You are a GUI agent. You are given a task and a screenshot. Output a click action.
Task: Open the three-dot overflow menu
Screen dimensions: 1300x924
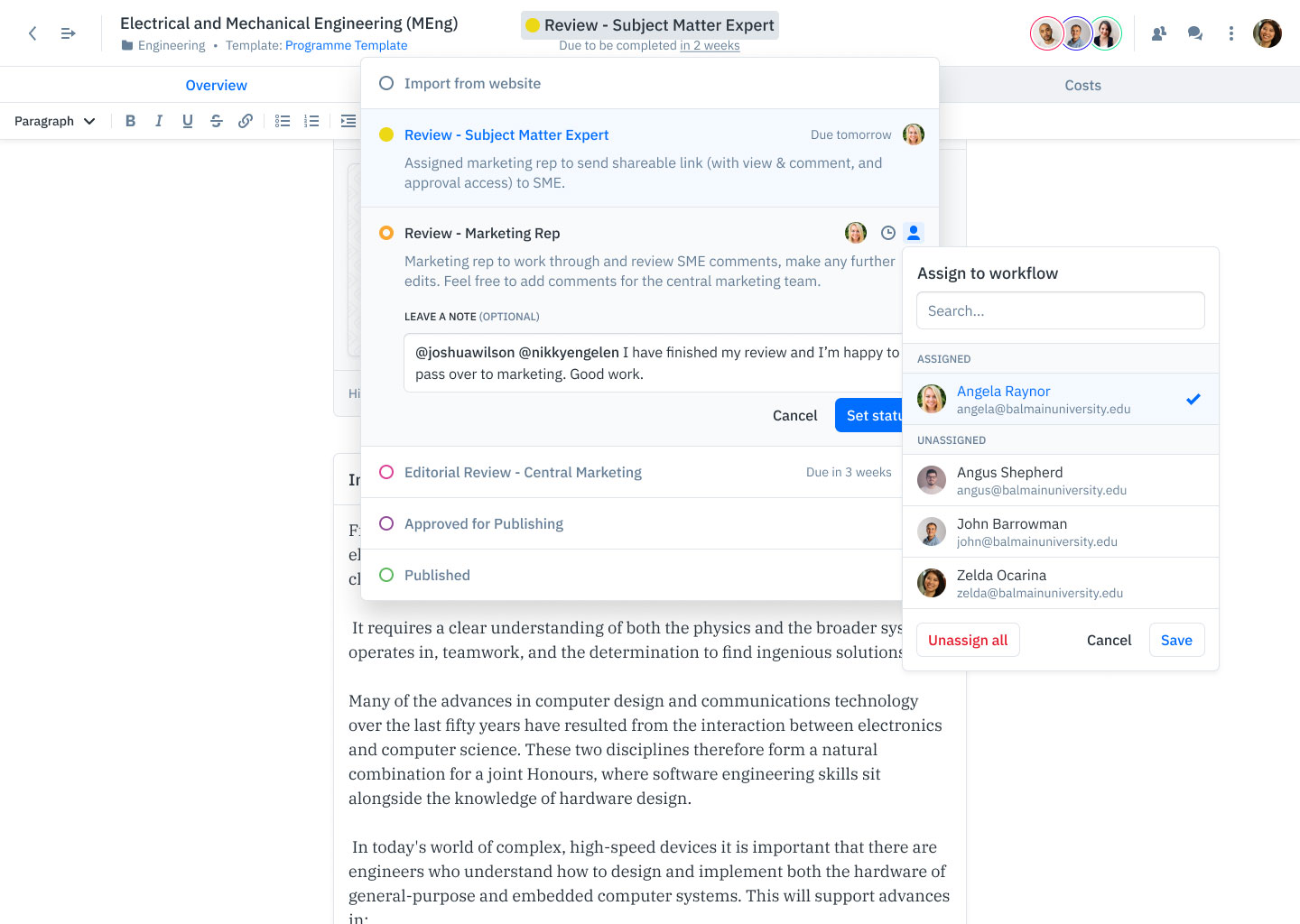tap(1230, 32)
